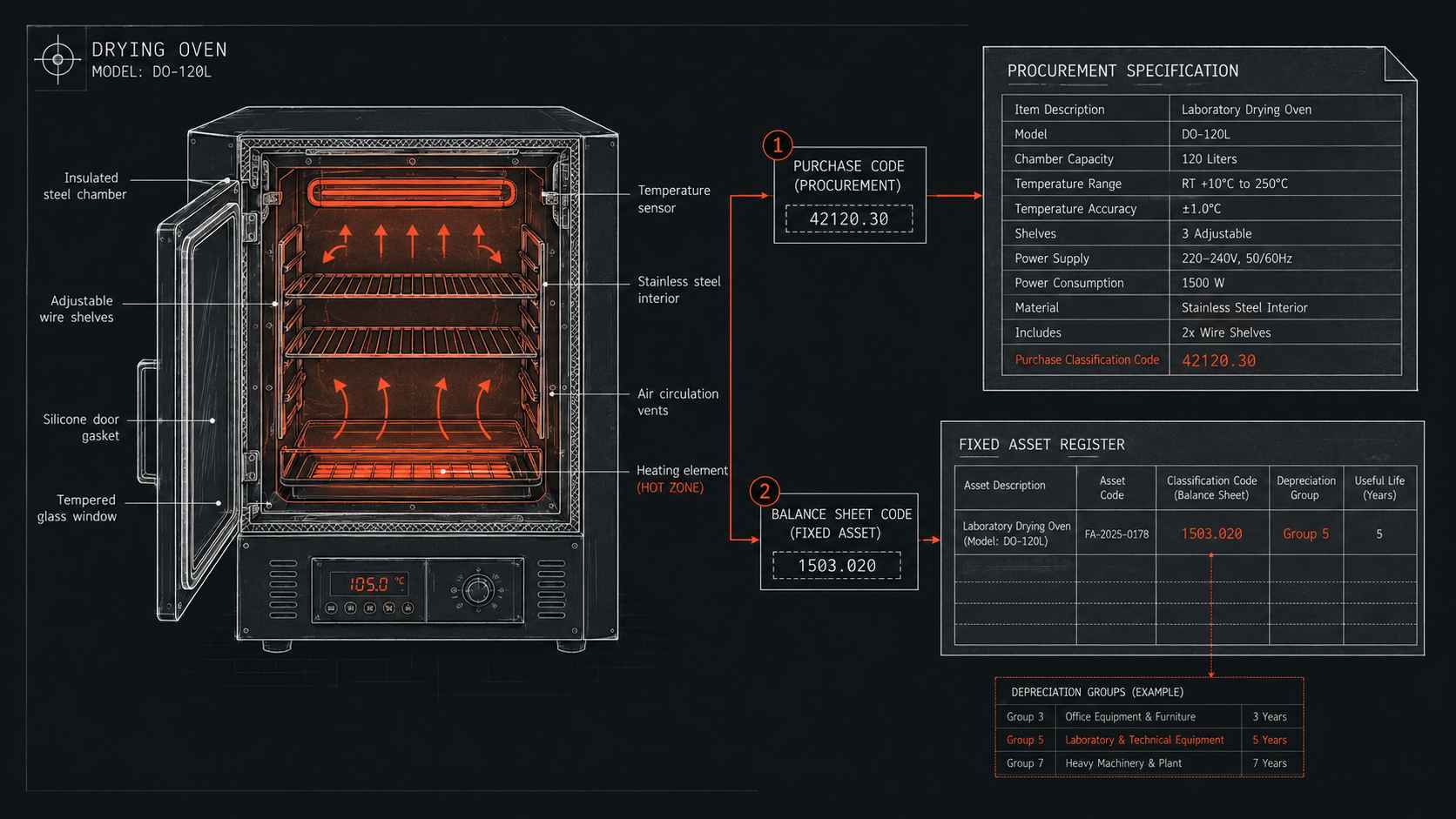Click the 'Group 5' cell in the Fixed Asset Register
Image resolution: width=1456 pixels, height=819 pixels.
(1305, 534)
